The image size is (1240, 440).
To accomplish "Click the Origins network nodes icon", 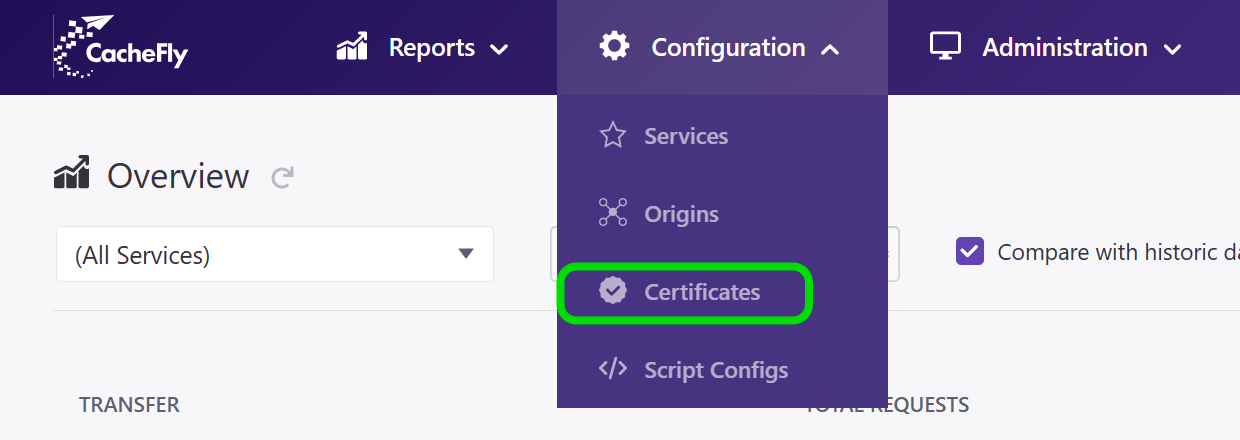I will point(612,213).
